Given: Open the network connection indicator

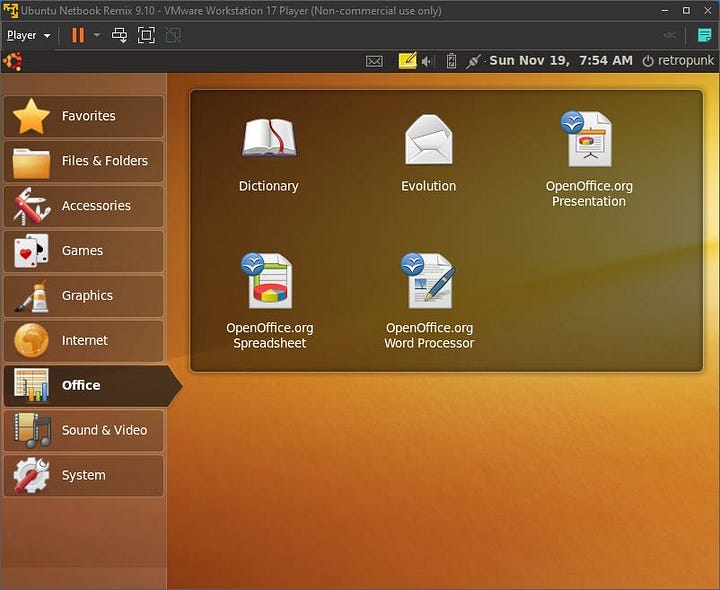Looking at the screenshot, I should (473, 61).
